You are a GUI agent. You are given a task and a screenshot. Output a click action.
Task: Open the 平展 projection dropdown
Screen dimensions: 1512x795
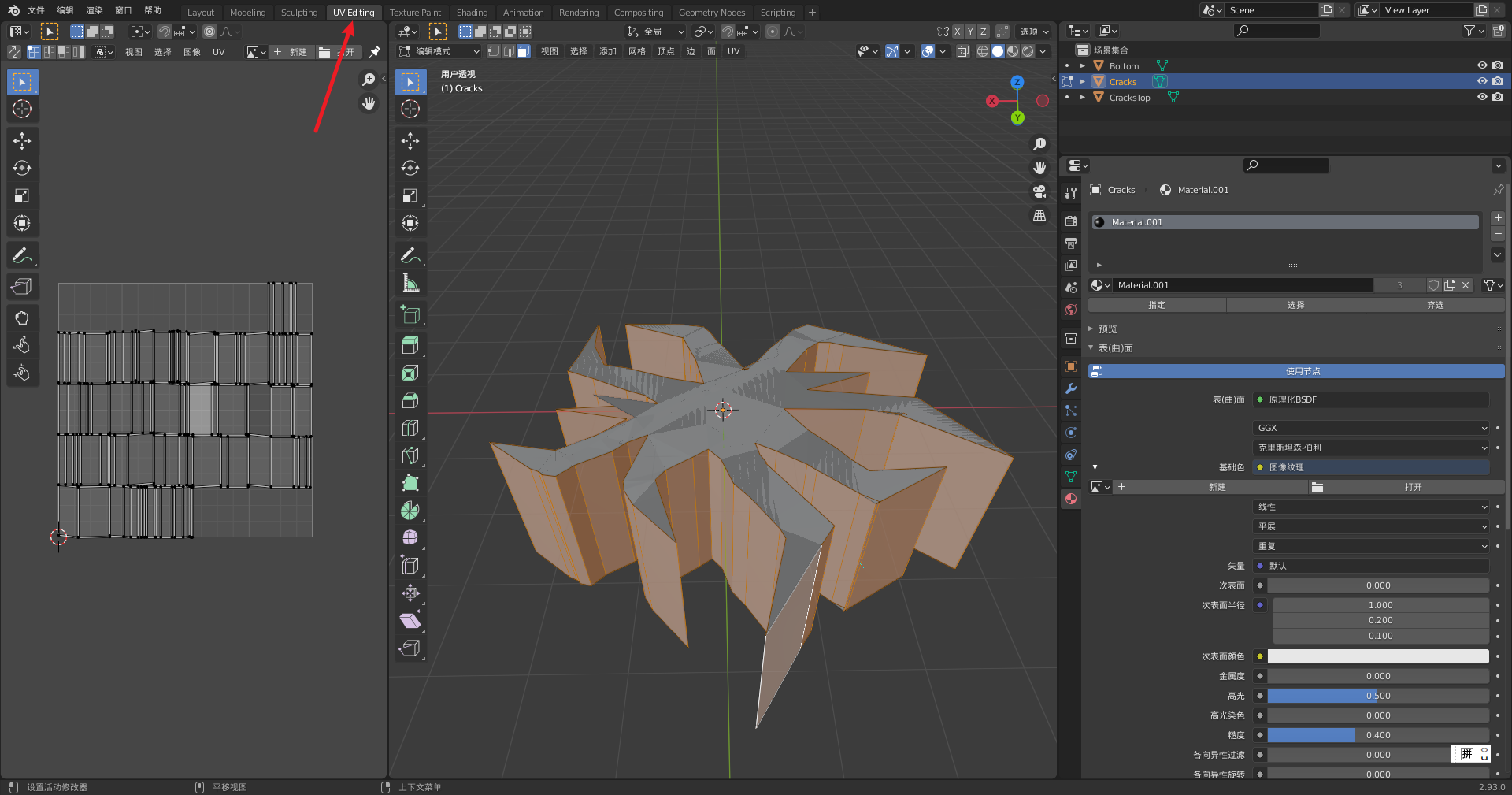point(1370,526)
